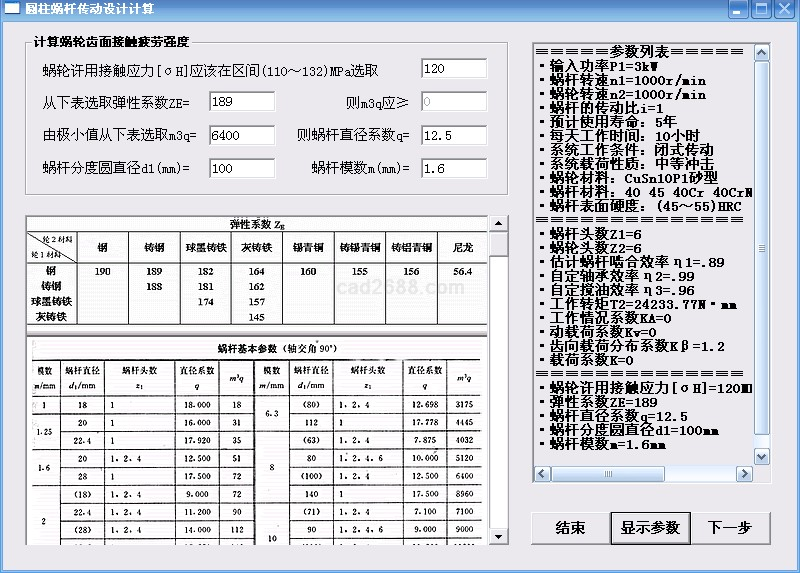This screenshot has width=800, height=573.
Task: Go to next step with 下一步
Action: (x=729, y=527)
